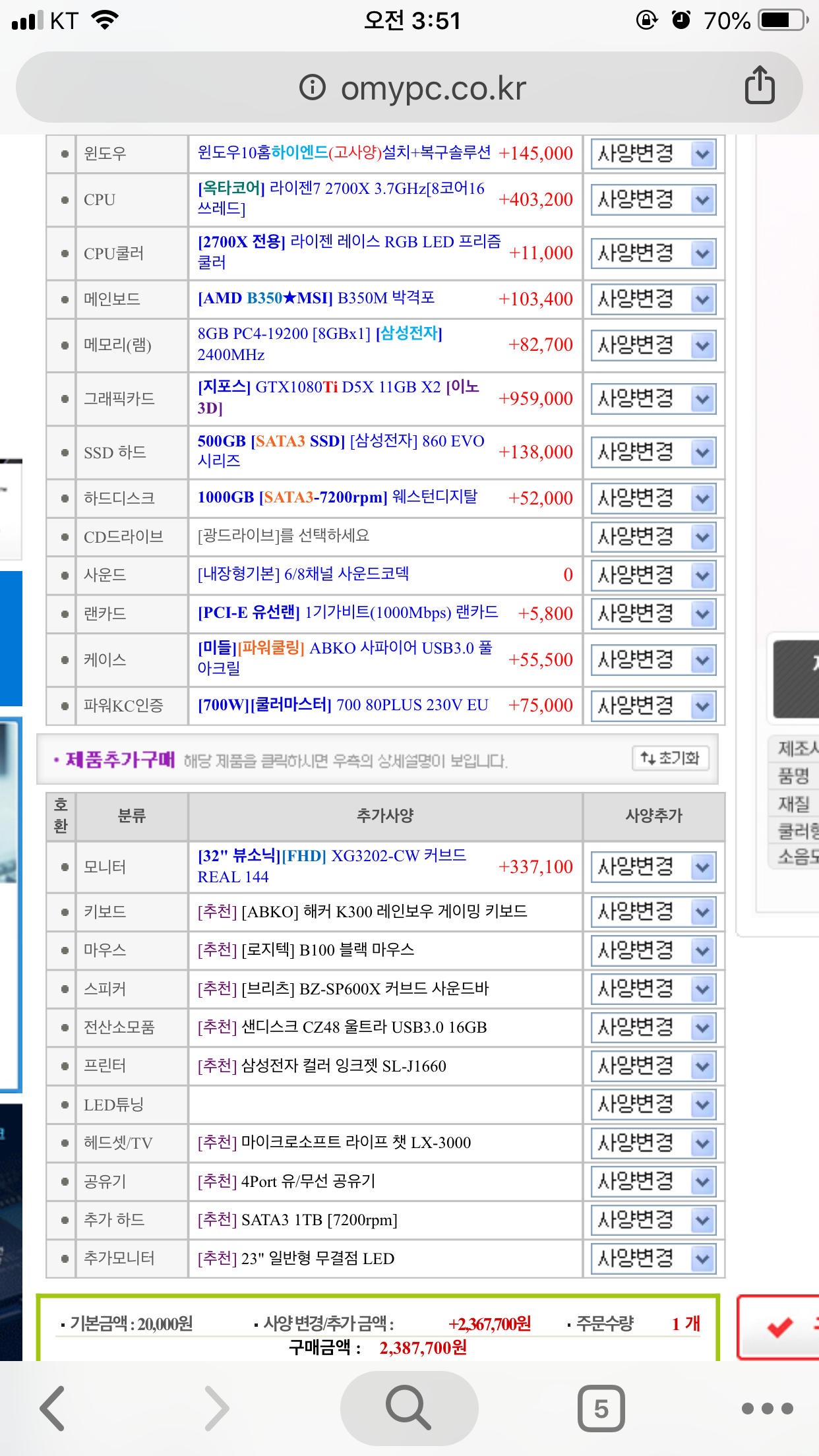Open 사양변경 dropdown for SSD 하드 row
This screenshot has height=1456, width=819.
point(653,452)
